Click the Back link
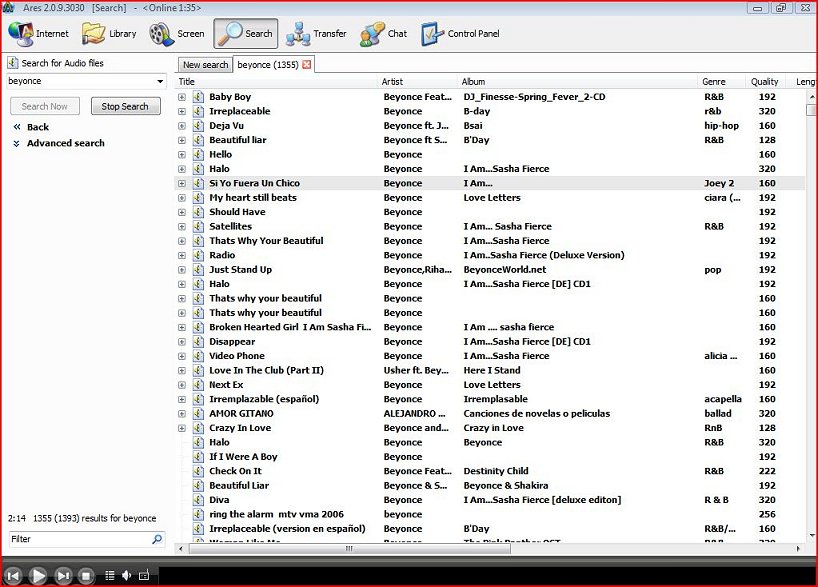This screenshot has height=587, width=818. click(x=37, y=127)
